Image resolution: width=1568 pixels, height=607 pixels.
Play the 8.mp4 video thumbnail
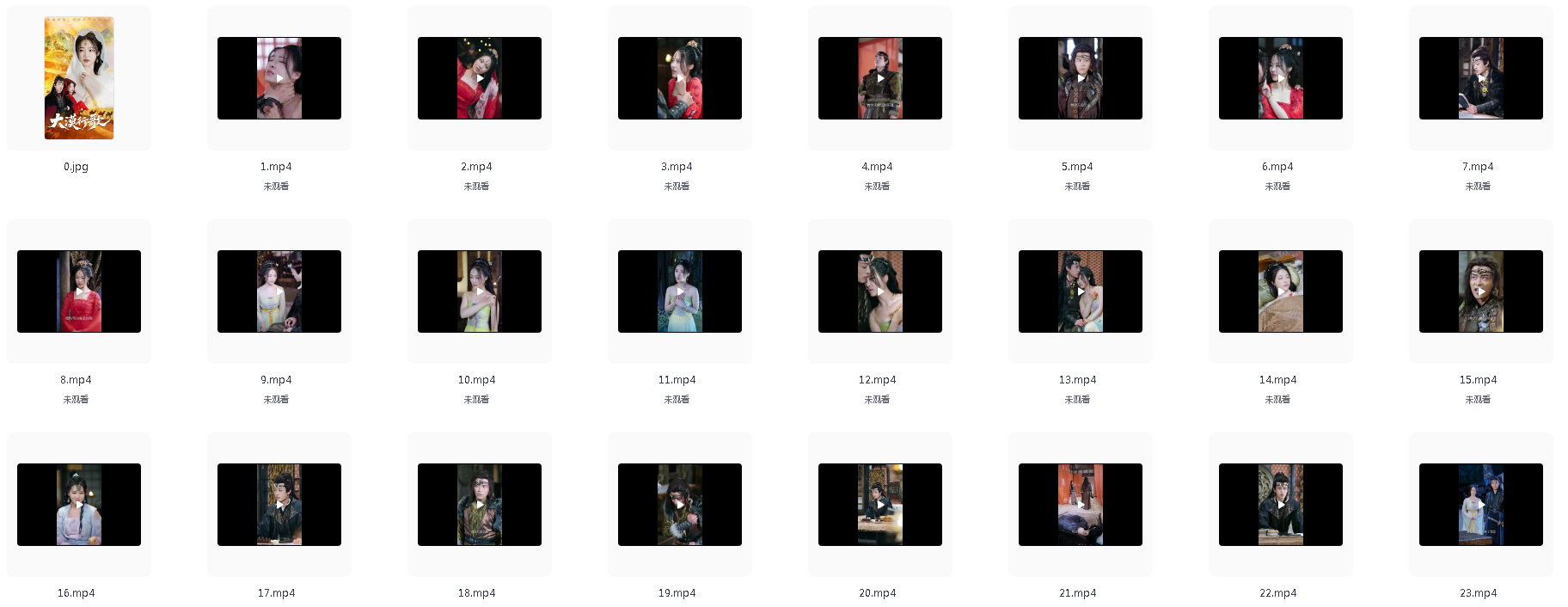coord(79,291)
